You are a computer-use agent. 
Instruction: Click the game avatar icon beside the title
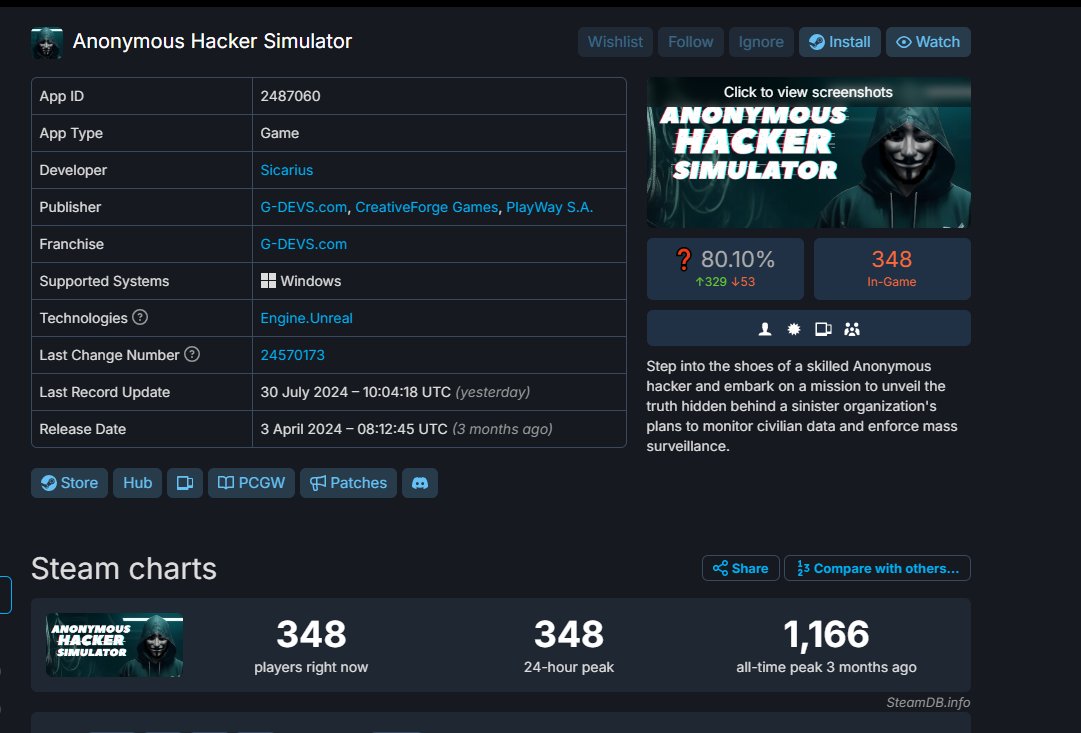47,42
